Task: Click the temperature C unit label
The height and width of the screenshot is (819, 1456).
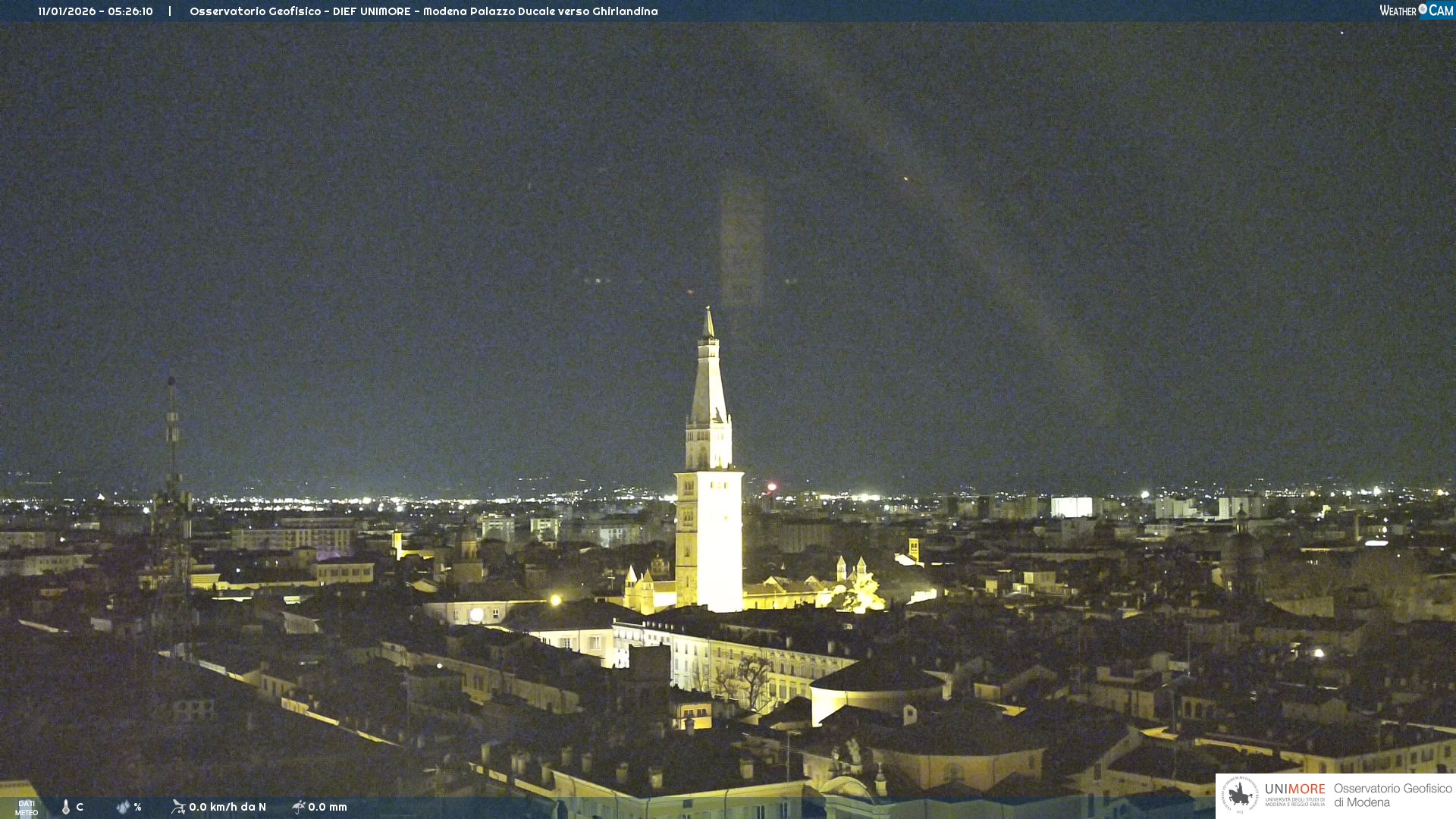Action: (x=80, y=807)
